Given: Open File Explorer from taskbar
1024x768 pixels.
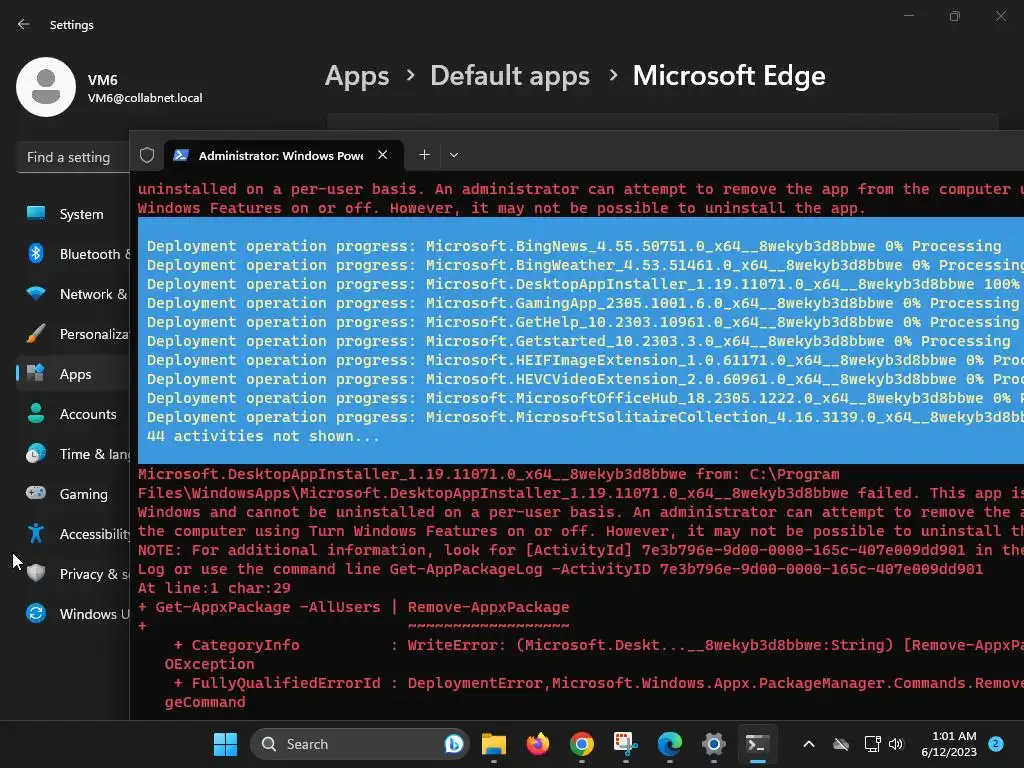Looking at the screenshot, I should [494, 744].
